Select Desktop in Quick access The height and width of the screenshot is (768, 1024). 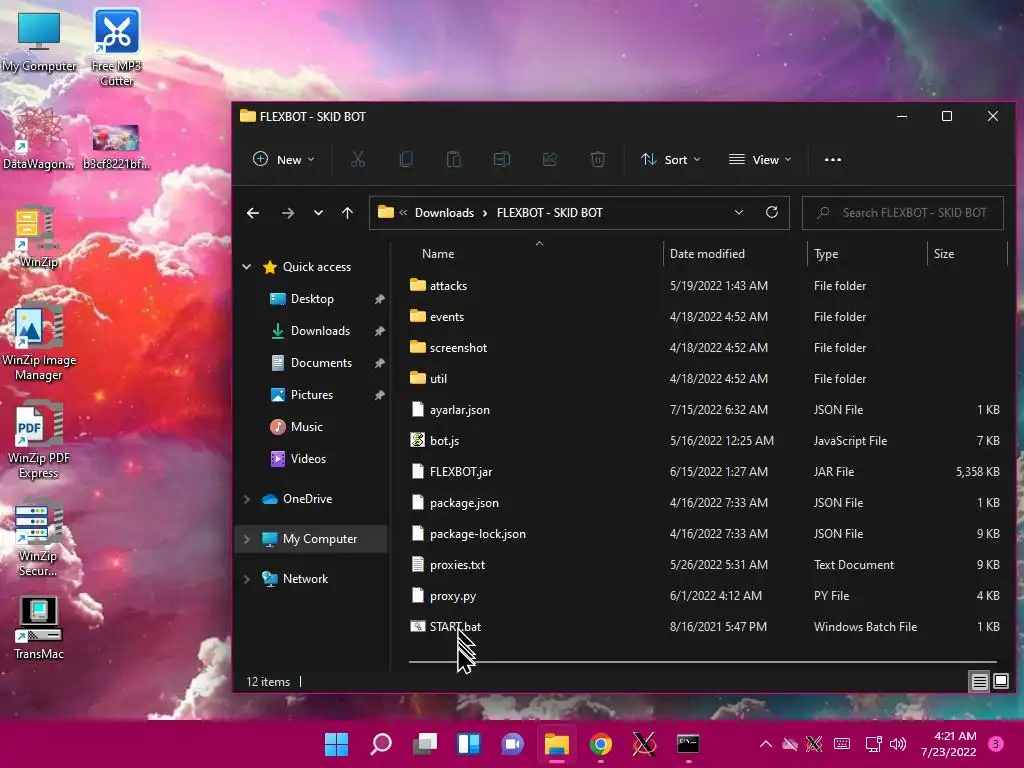point(312,298)
